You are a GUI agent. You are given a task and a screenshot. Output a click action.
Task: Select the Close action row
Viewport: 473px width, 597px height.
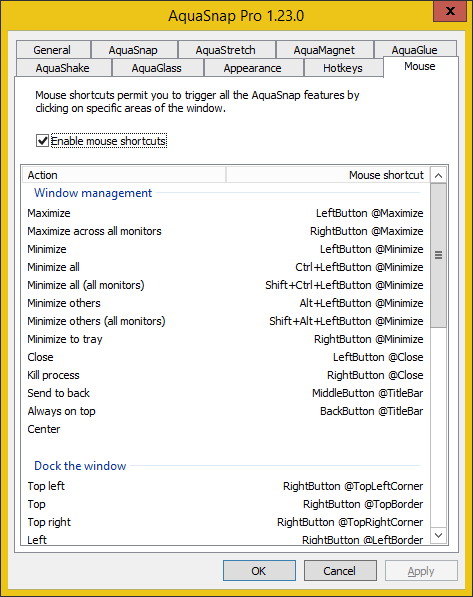point(225,357)
